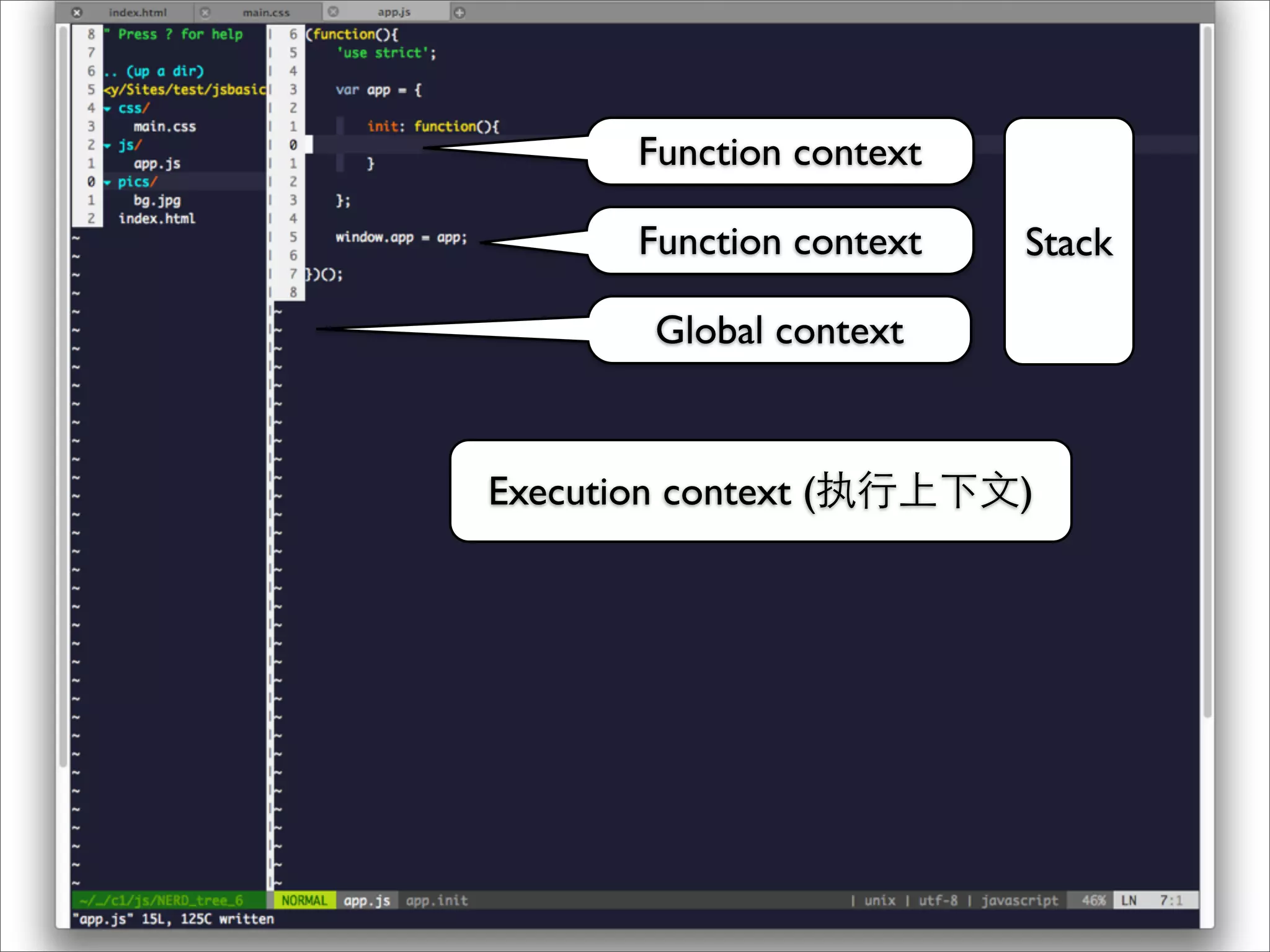The width and height of the screenshot is (1270, 952).
Task: Collapse the css/ folder
Action: tap(107, 109)
